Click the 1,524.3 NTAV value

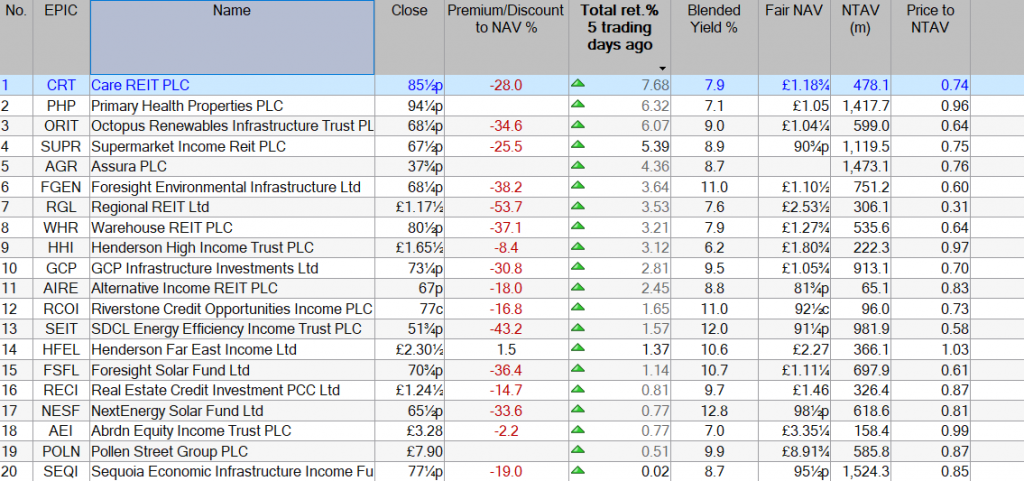tap(865, 472)
